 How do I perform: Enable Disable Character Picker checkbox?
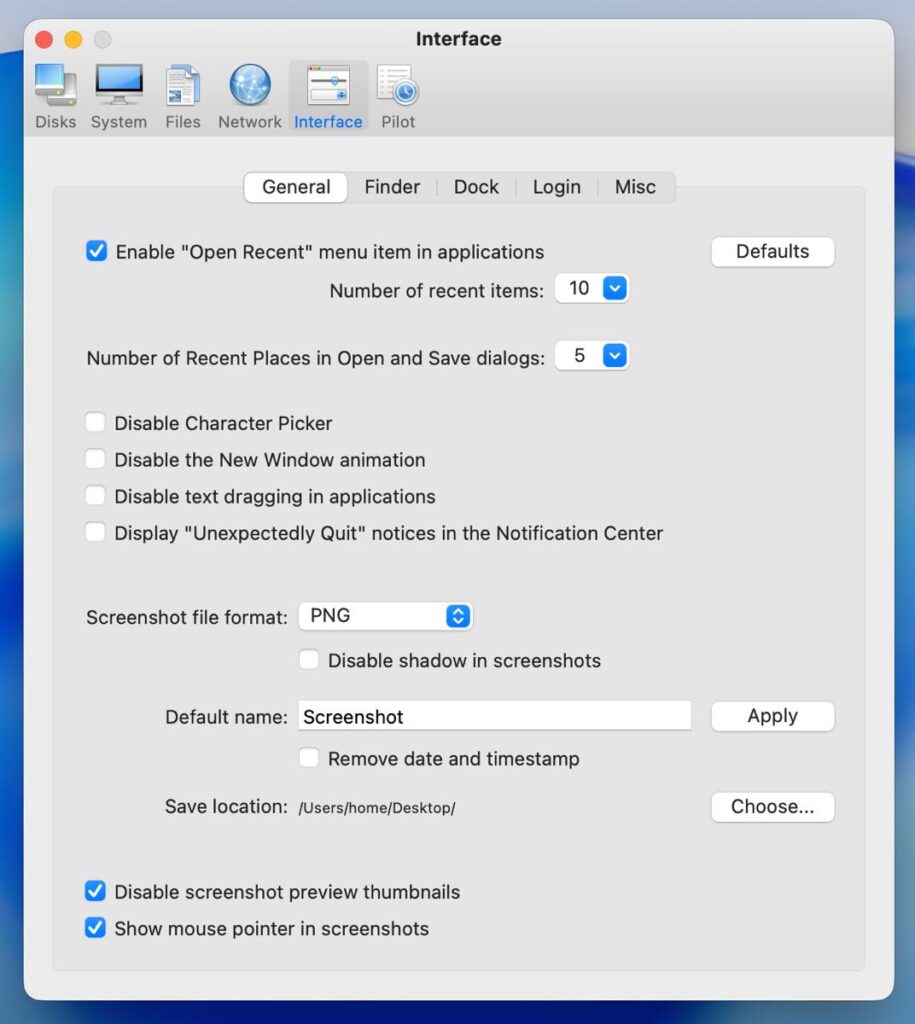point(96,423)
